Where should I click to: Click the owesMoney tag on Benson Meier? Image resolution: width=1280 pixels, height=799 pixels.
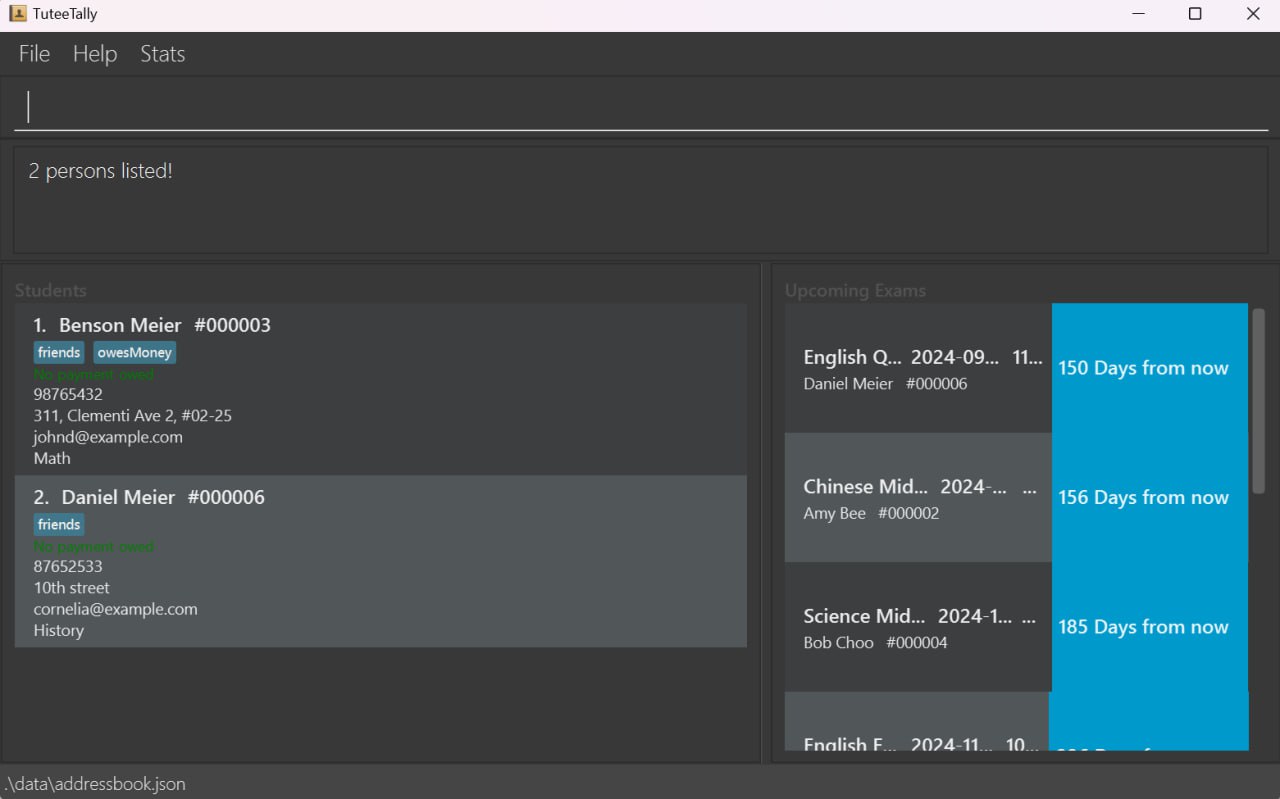point(135,353)
